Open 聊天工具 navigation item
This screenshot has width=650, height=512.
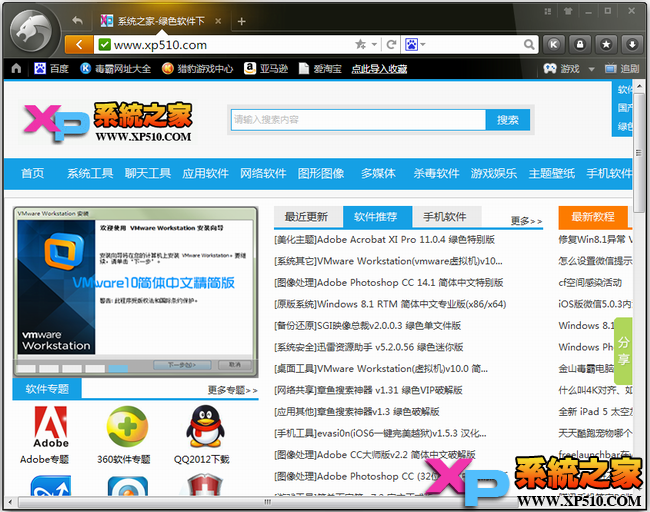[148, 173]
